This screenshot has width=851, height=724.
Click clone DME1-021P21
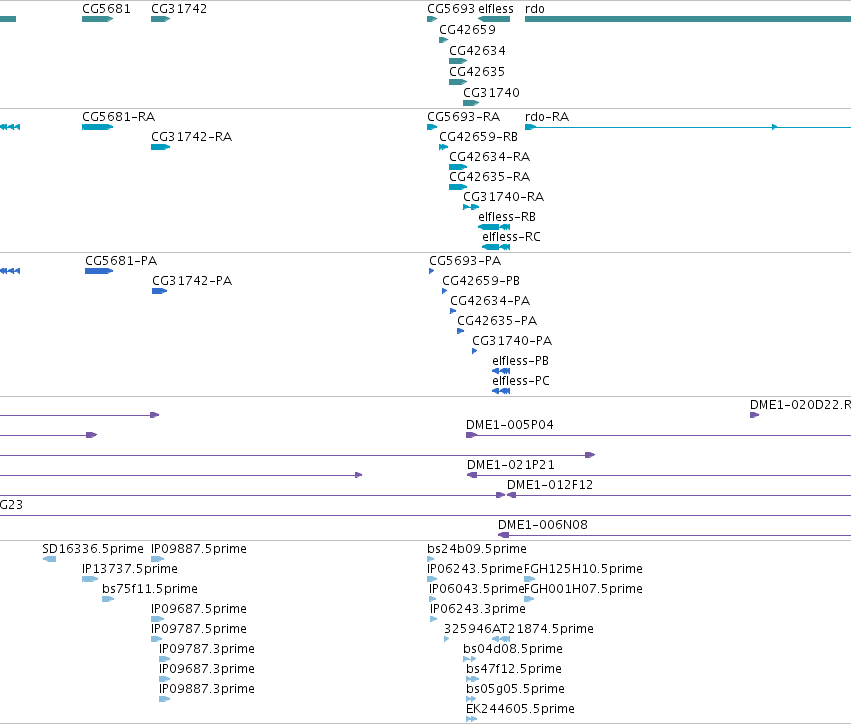click(x=511, y=466)
